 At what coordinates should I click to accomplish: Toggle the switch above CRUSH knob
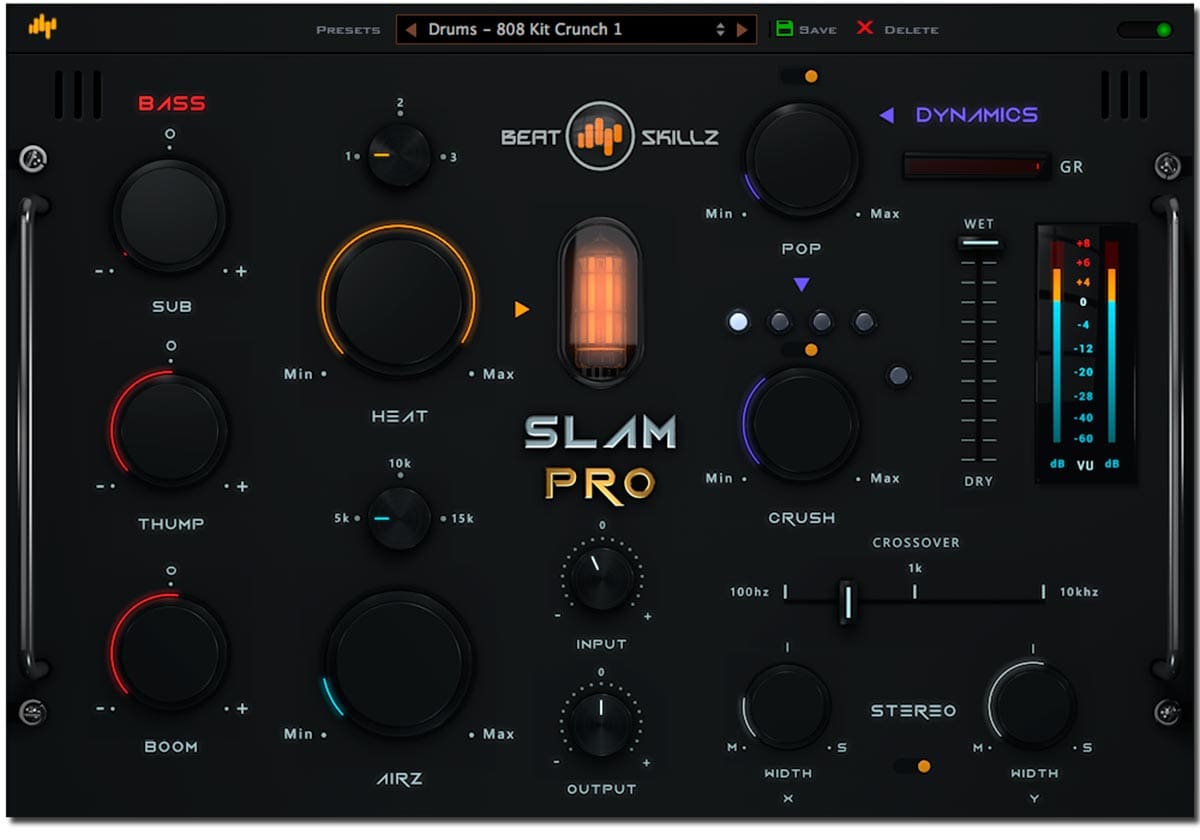(800, 350)
